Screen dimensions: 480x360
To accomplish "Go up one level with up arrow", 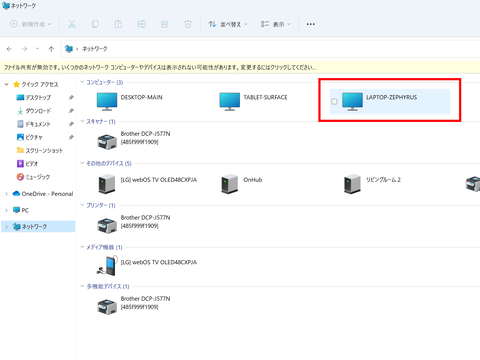I will tap(51, 49).
